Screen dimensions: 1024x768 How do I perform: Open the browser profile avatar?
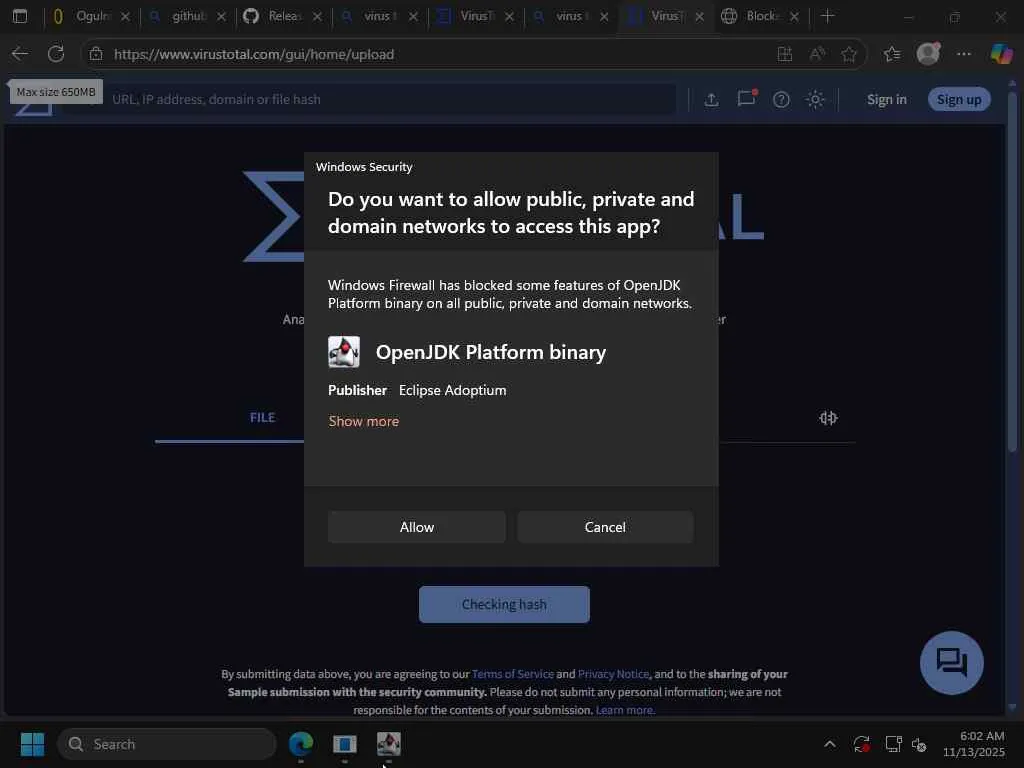coord(928,54)
